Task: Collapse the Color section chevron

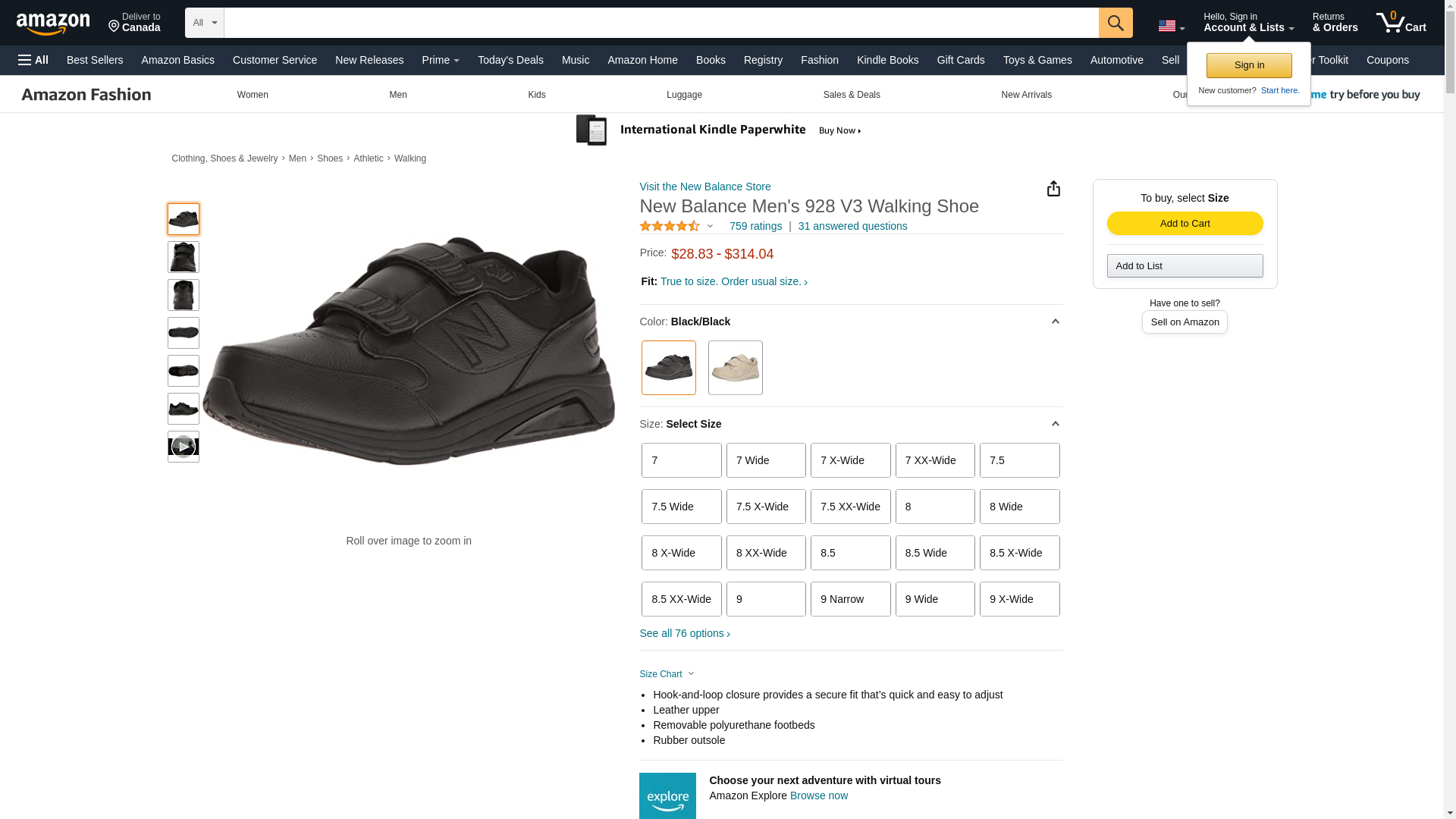Action: click(1055, 322)
